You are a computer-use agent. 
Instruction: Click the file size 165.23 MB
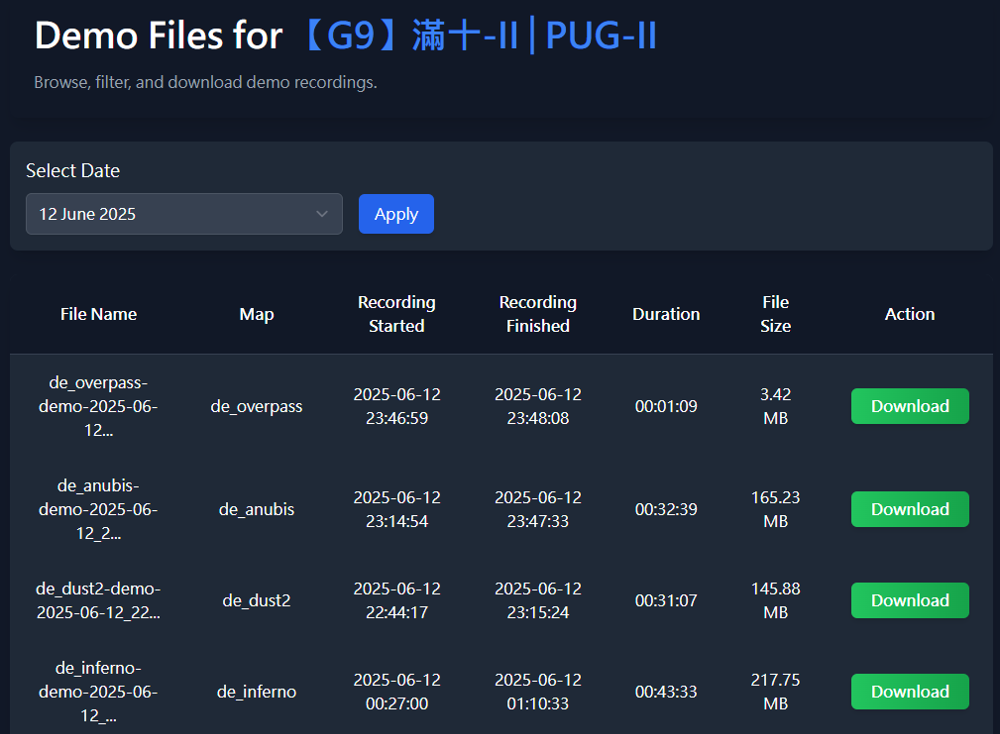click(x=776, y=509)
